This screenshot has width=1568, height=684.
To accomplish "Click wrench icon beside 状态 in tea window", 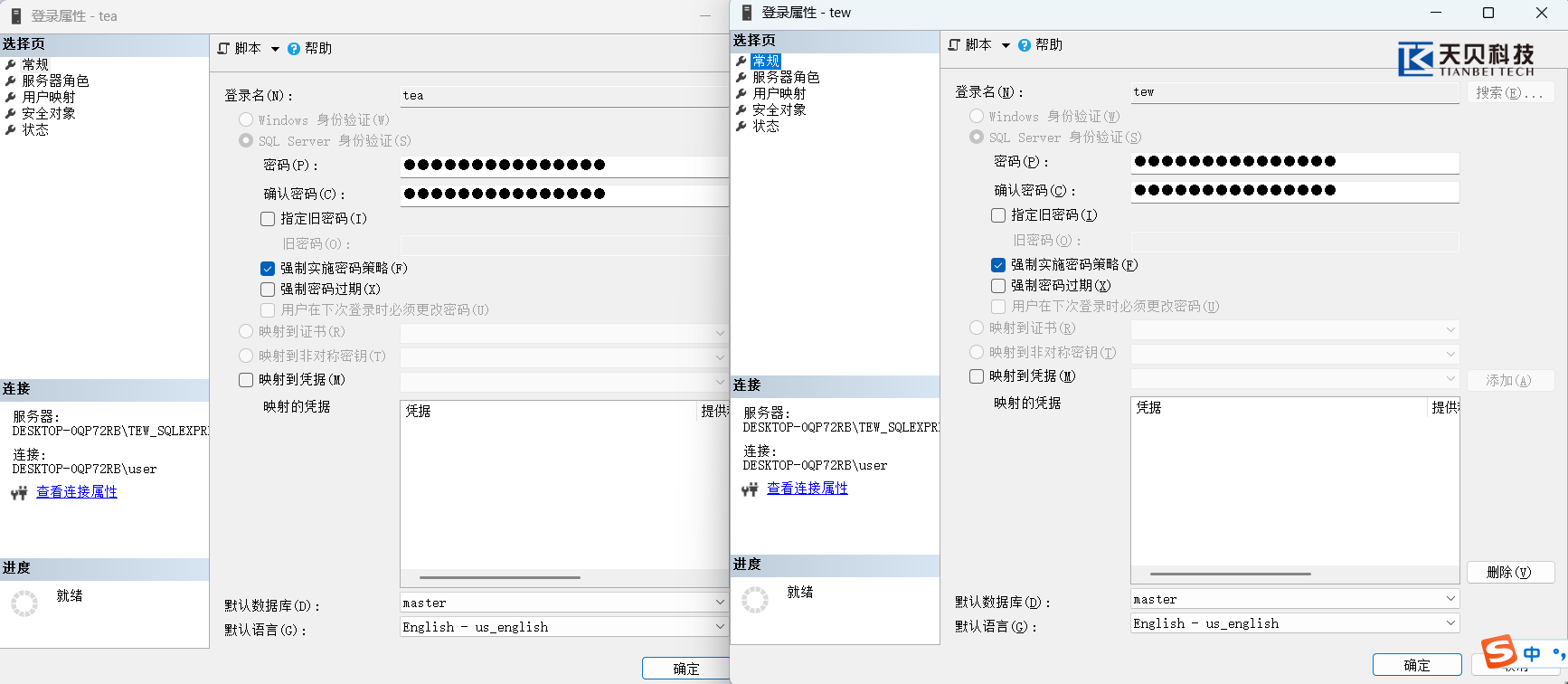I will point(11,130).
